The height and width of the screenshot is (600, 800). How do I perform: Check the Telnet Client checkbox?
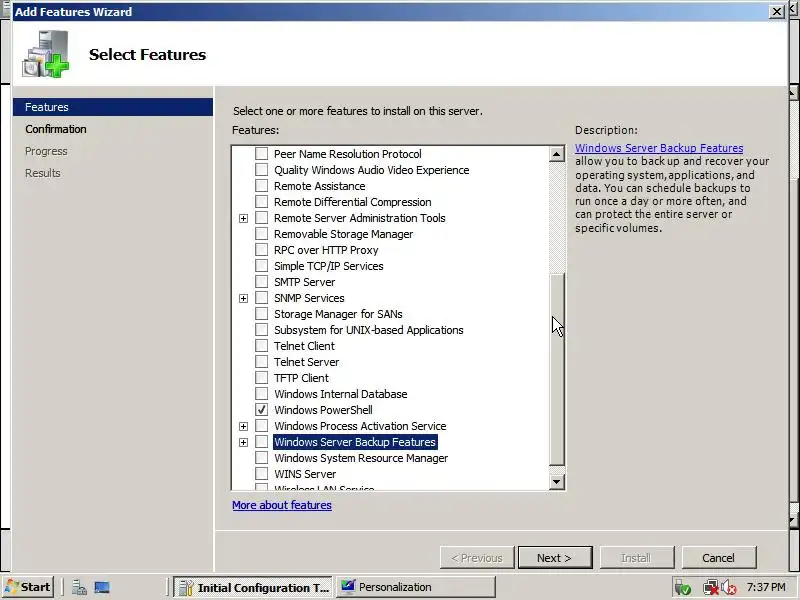click(261, 345)
